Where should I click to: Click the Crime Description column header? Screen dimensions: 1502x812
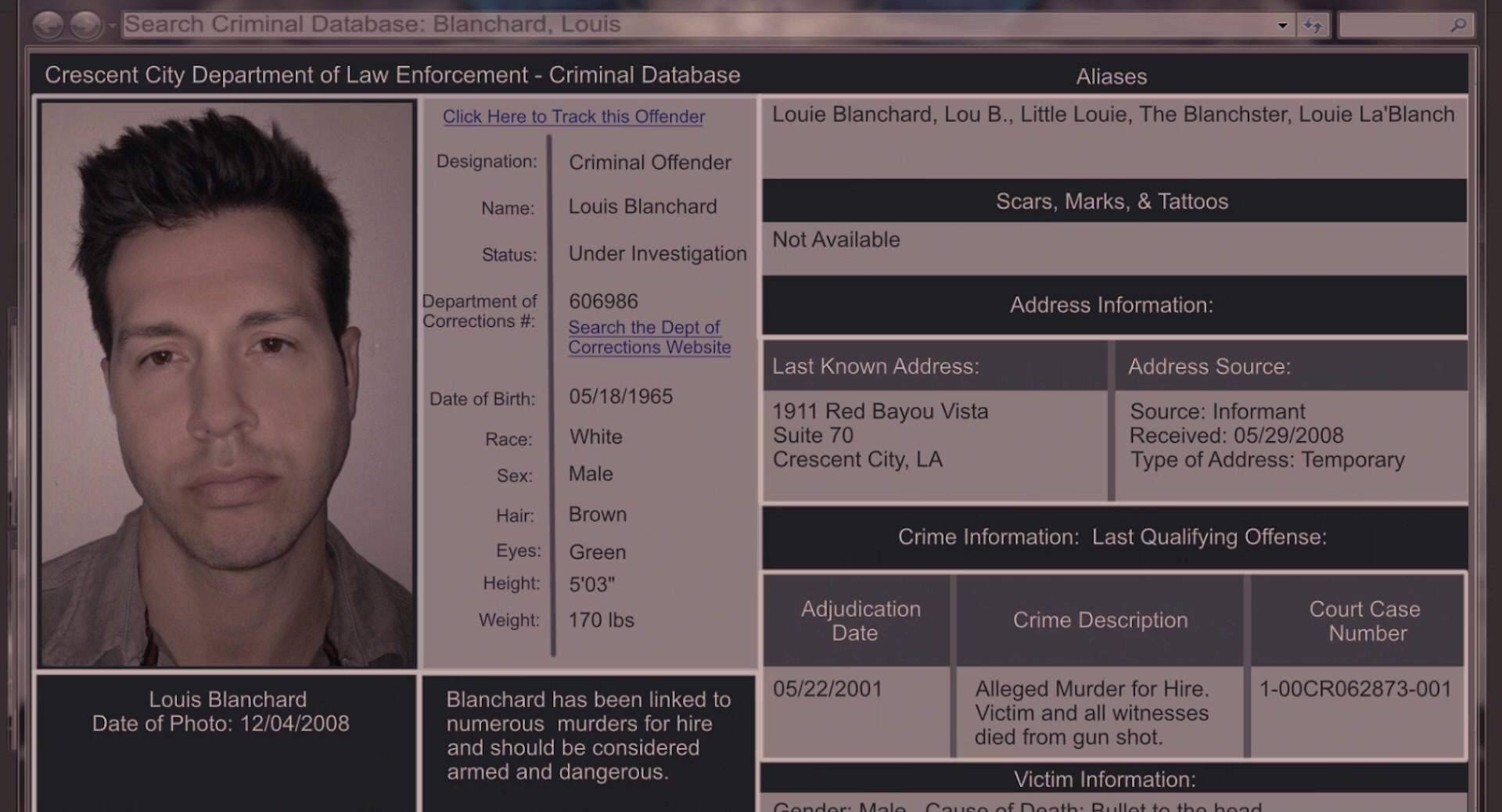[x=1100, y=620]
